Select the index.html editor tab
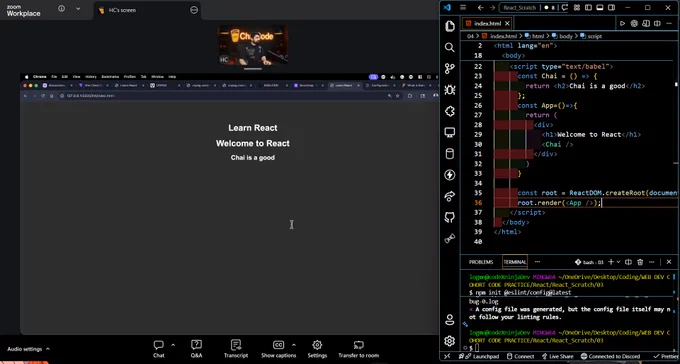Image resolution: width=680 pixels, height=364 pixels. point(487,23)
